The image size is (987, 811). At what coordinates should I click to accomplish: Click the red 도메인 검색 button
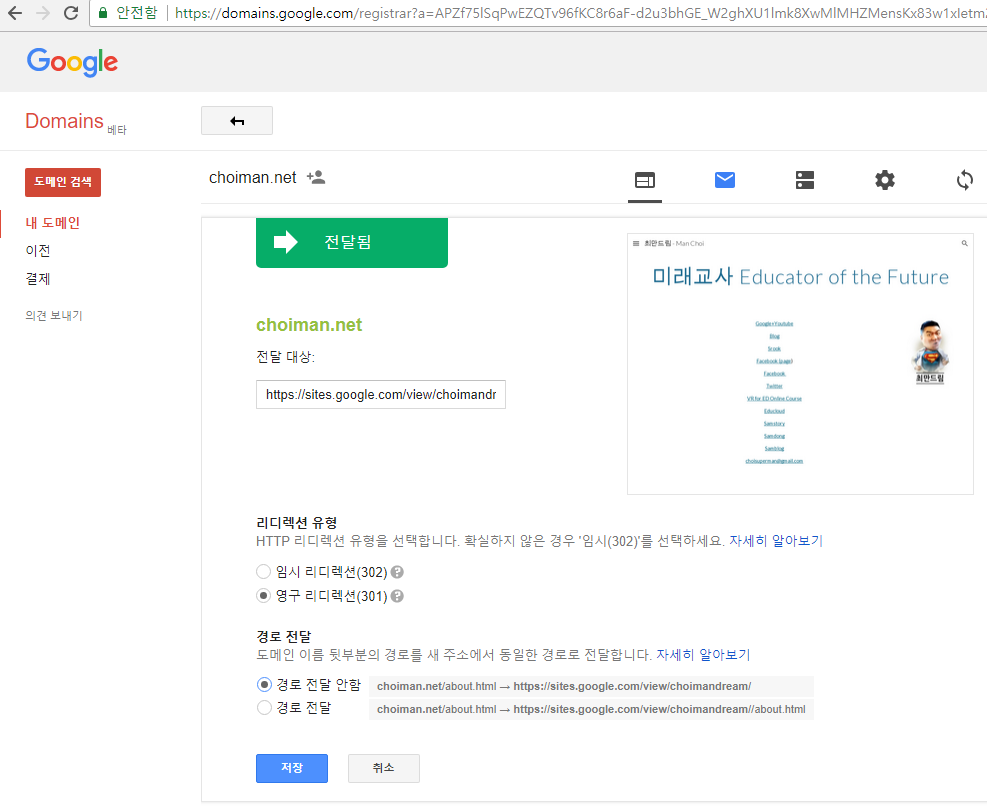coord(63,182)
